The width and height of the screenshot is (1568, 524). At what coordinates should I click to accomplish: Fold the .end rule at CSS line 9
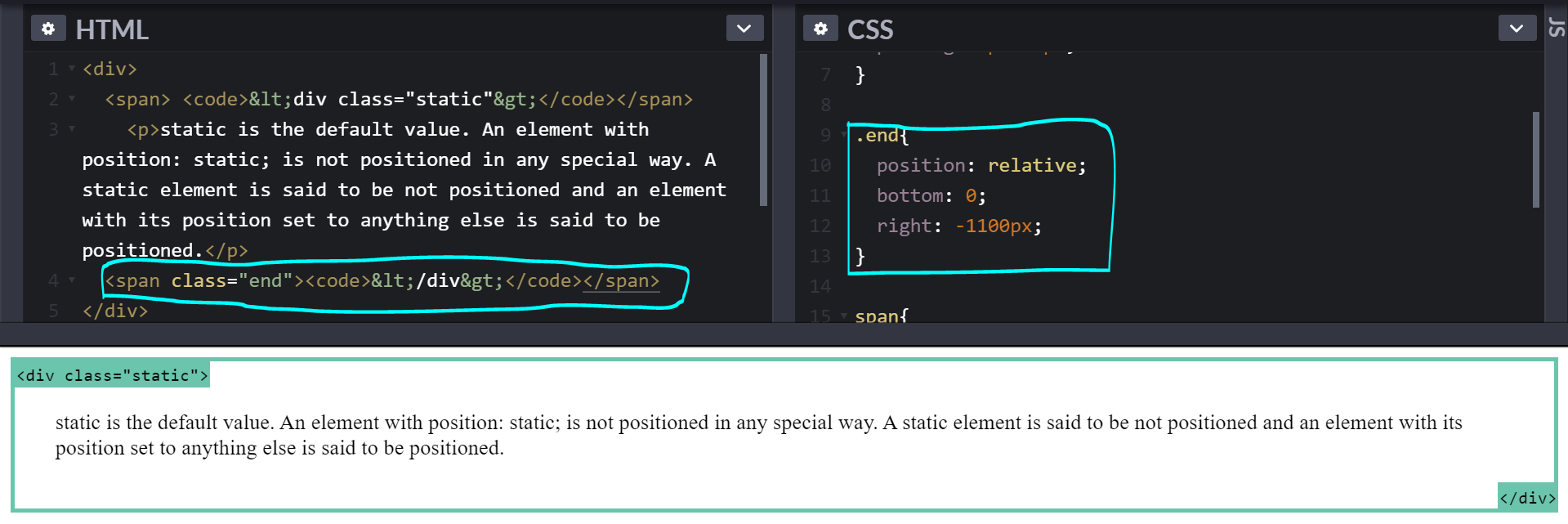(843, 135)
